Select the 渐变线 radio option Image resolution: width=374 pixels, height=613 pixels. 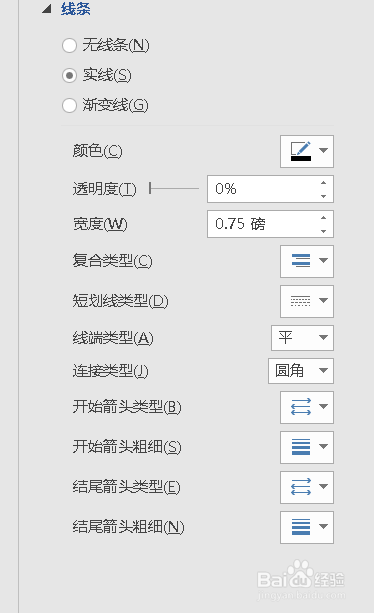69,106
